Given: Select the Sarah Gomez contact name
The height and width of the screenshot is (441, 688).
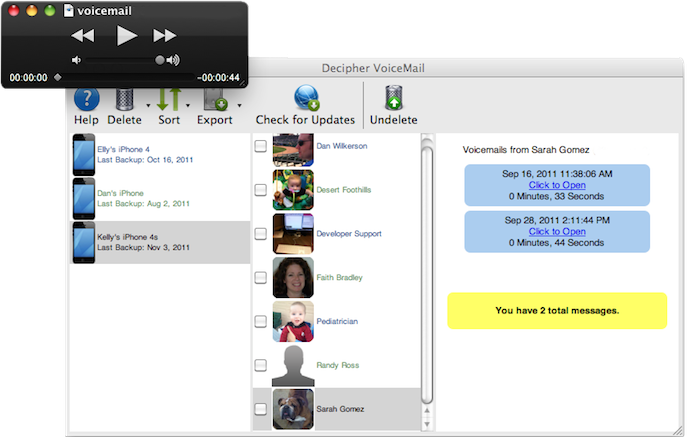Looking at the screenshot, I should click(x=340, y=409).
